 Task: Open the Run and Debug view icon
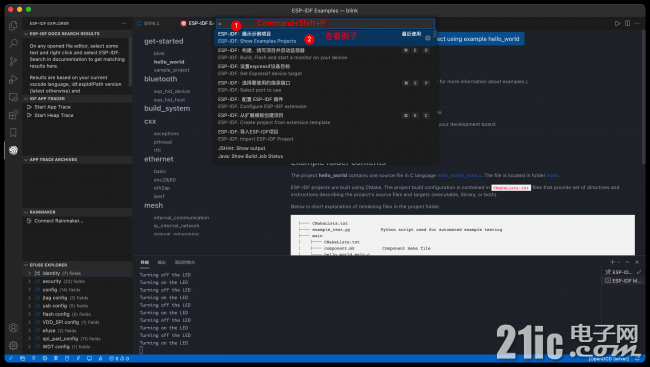(x=13, y=79)
